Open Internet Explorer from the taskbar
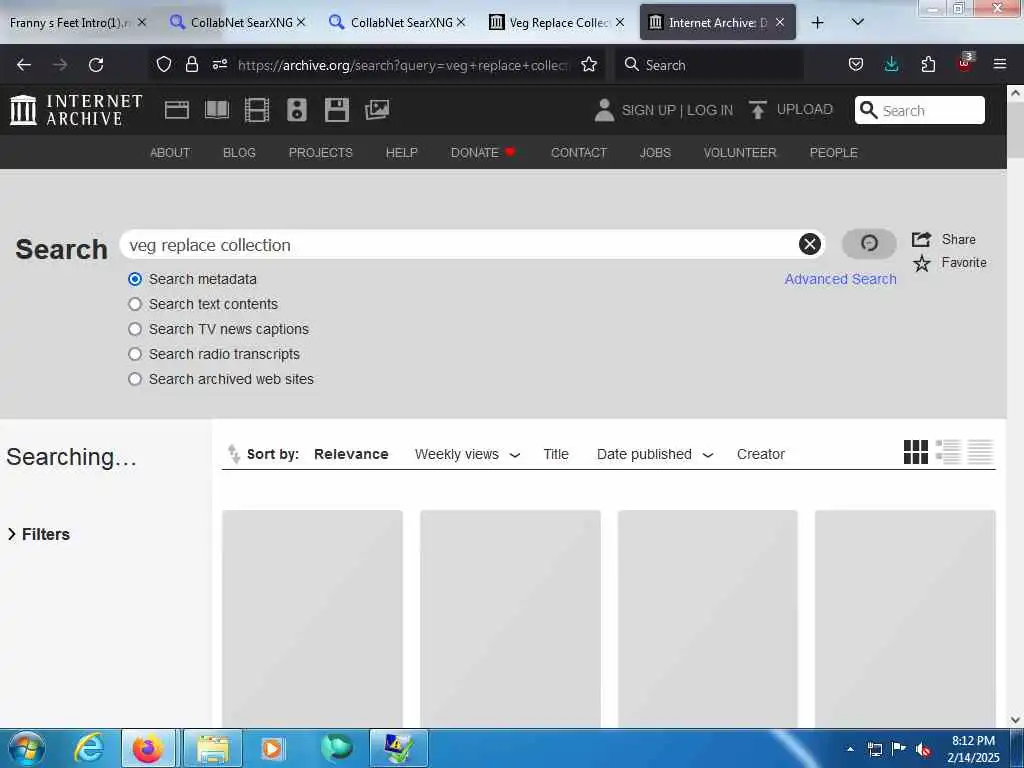The height and width of the screenshot is (768, 1024). point(89,748)
